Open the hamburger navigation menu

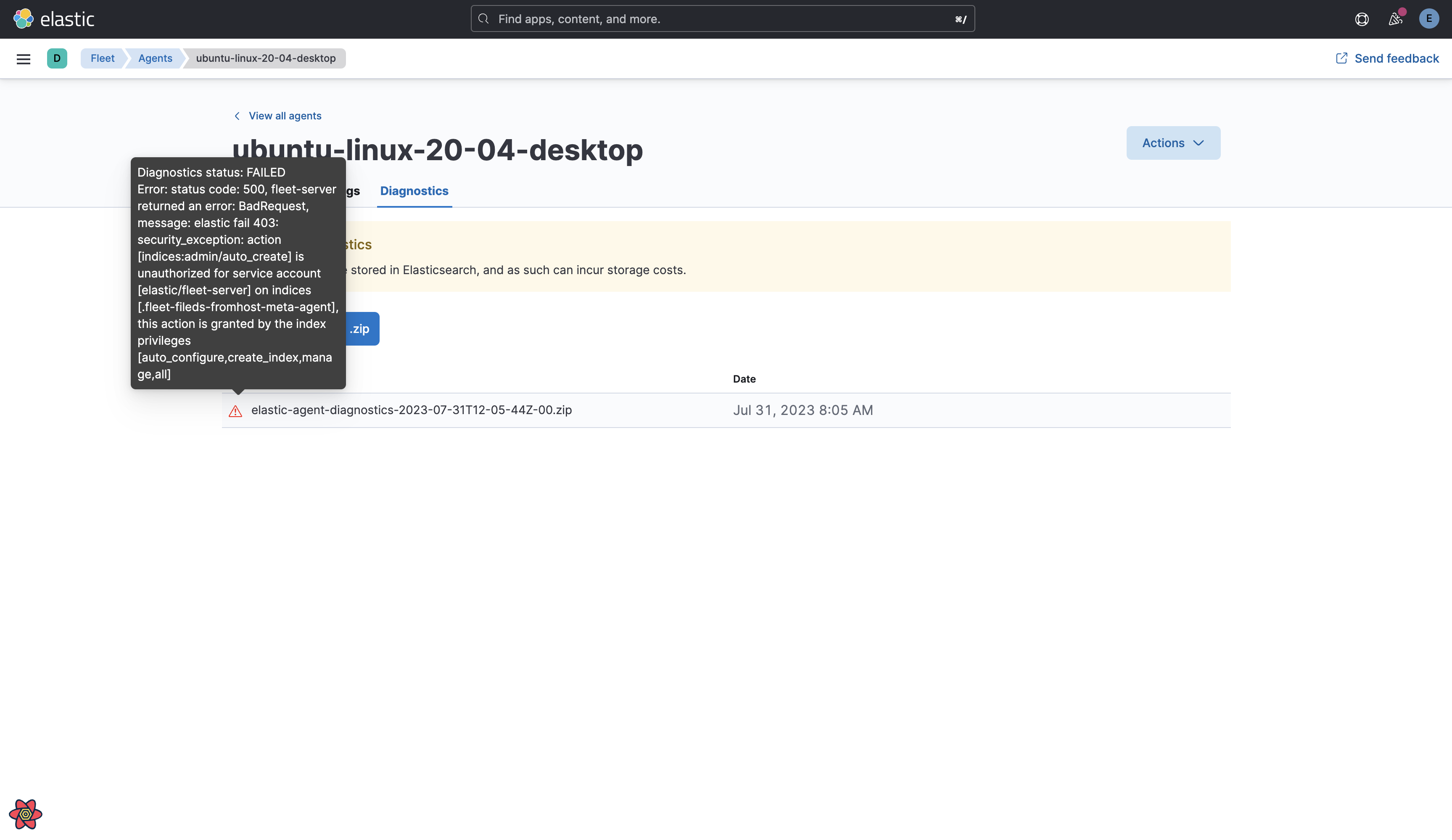[23, 58]
